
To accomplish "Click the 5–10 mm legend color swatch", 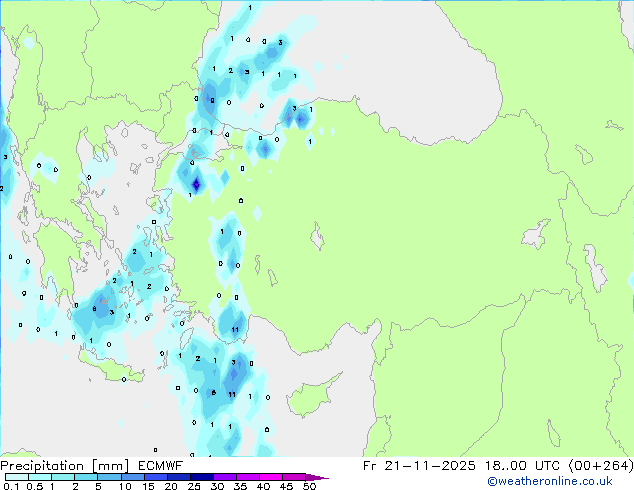I will 109,477.
